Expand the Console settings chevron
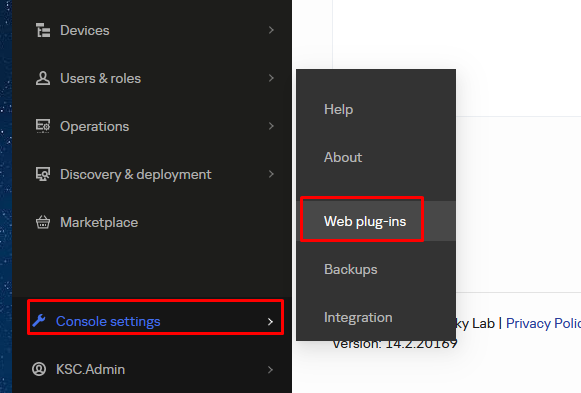Image resolution: width=581 pixels, height=393 pixels. [x=270, y=322]
